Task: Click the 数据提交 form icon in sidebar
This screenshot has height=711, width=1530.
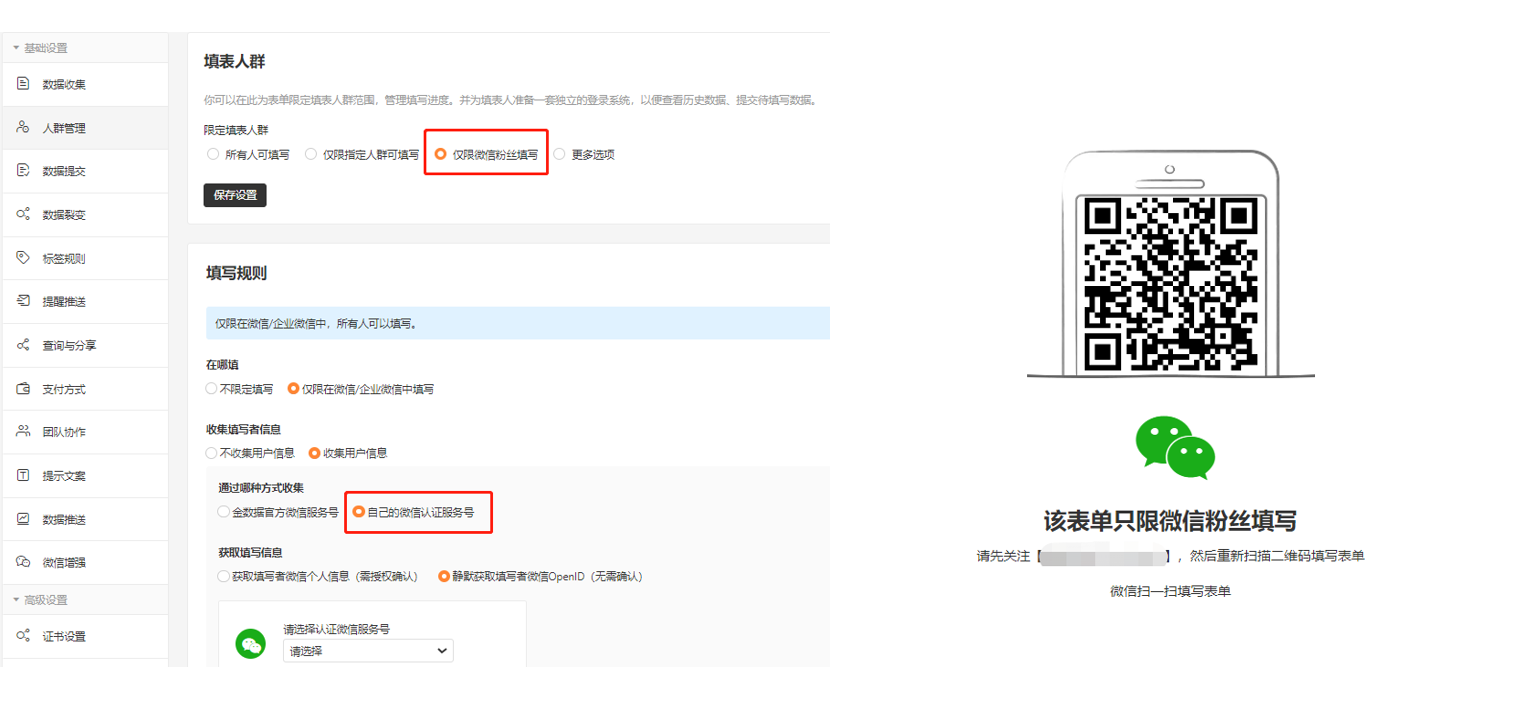Action: tap(23, 171)
